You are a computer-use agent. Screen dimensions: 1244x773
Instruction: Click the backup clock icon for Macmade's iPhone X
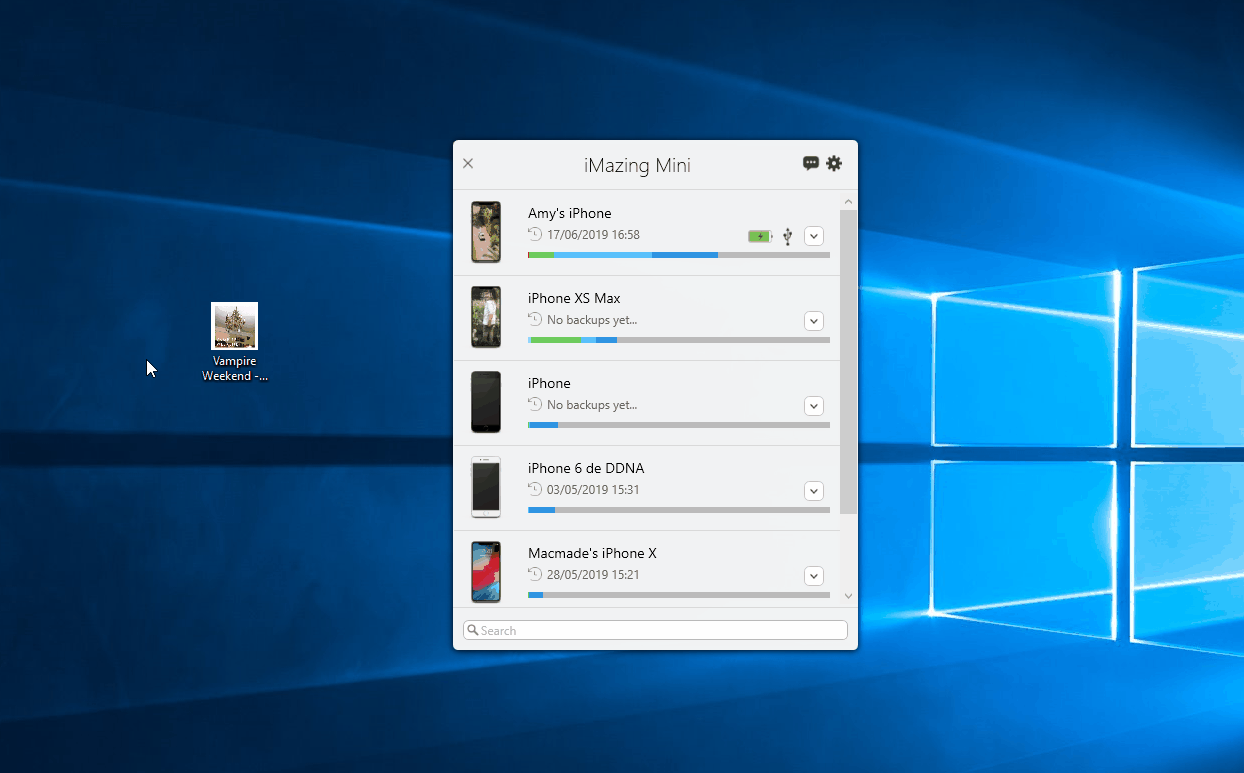pyautogui.click(x=533, y=574)
